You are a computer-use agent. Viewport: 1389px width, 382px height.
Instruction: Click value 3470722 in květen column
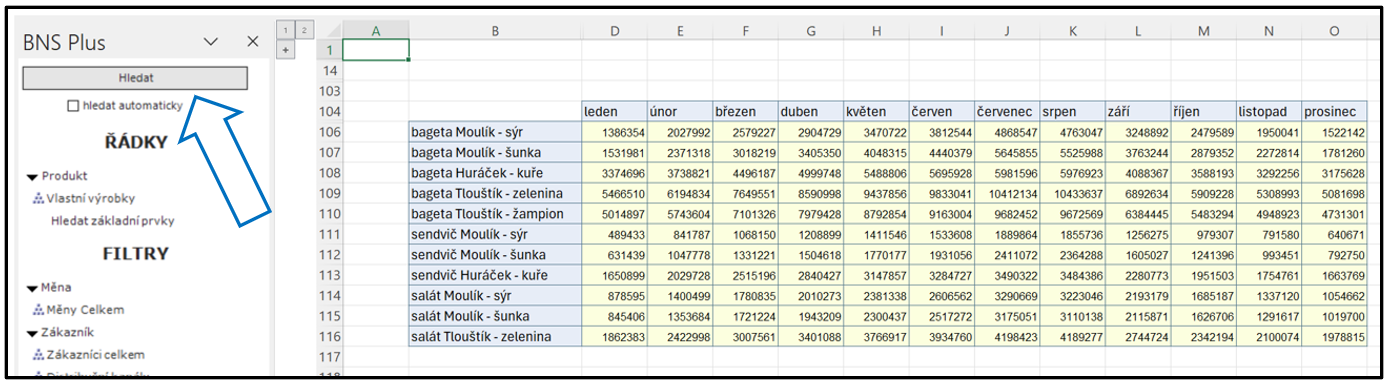click(876, 133)
